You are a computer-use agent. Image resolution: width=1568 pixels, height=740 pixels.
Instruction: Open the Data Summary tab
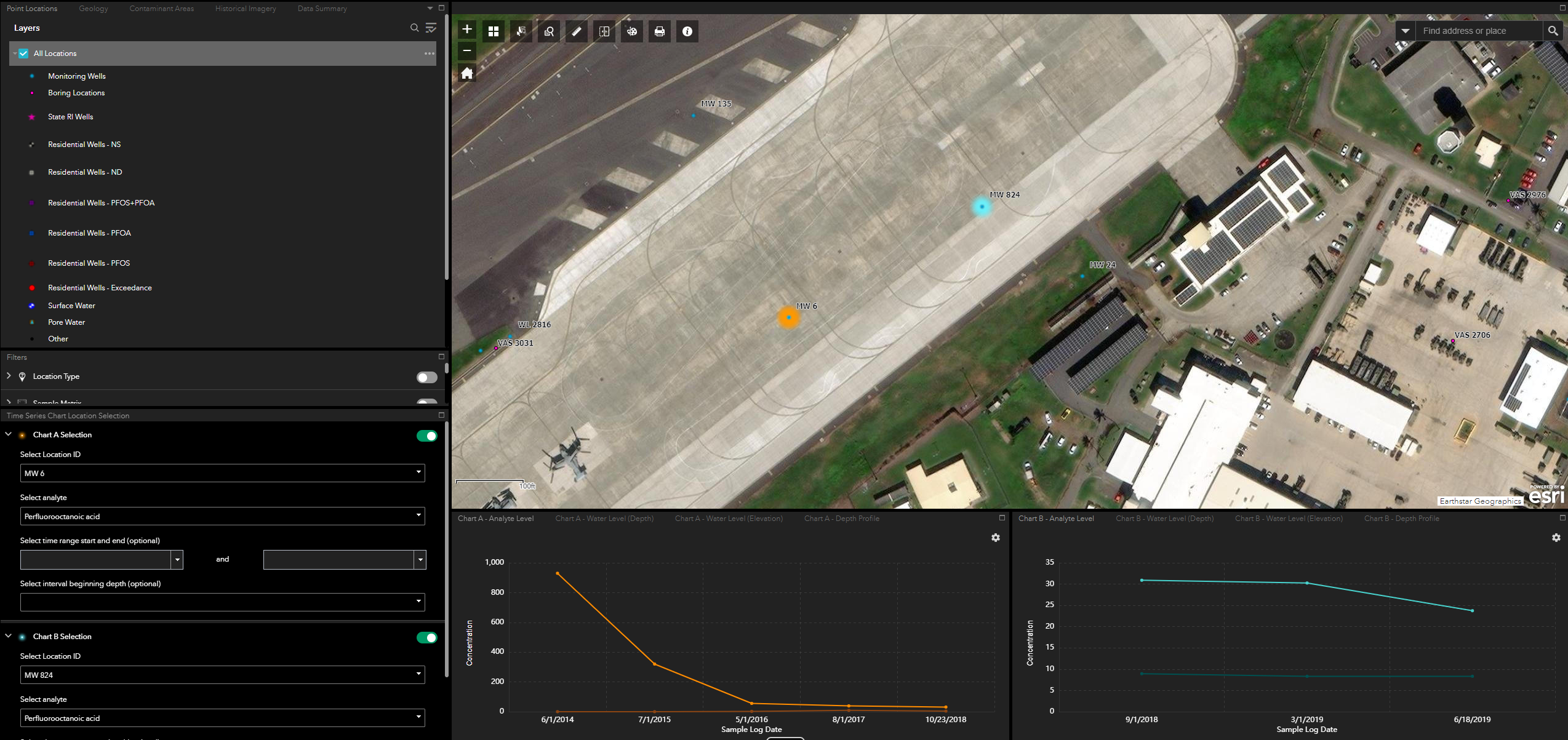[322, 9]
